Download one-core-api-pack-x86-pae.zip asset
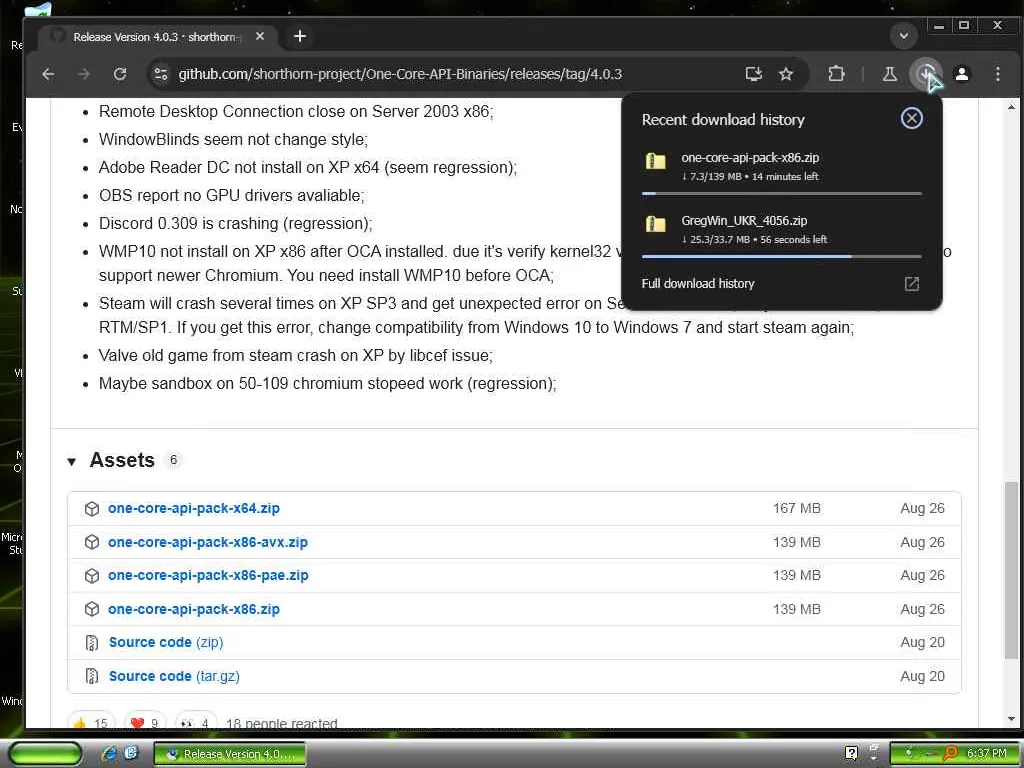This screenshot has width=1024, height=768. [208, 575]
